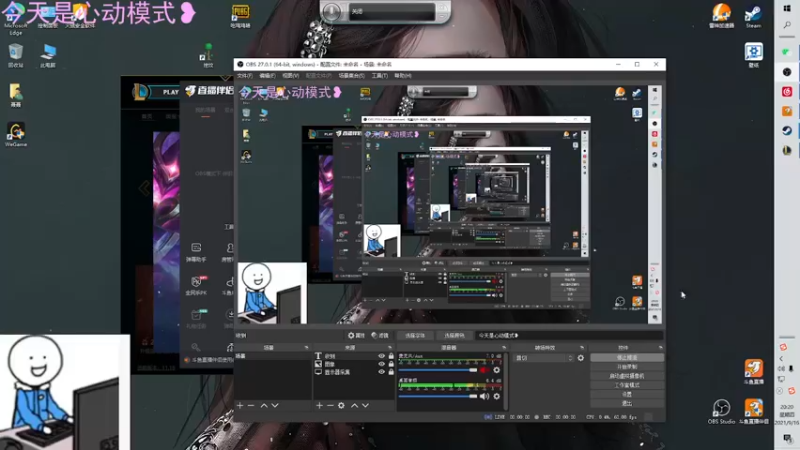Open the 工具(T) menu in OBS

coord(380,76)
